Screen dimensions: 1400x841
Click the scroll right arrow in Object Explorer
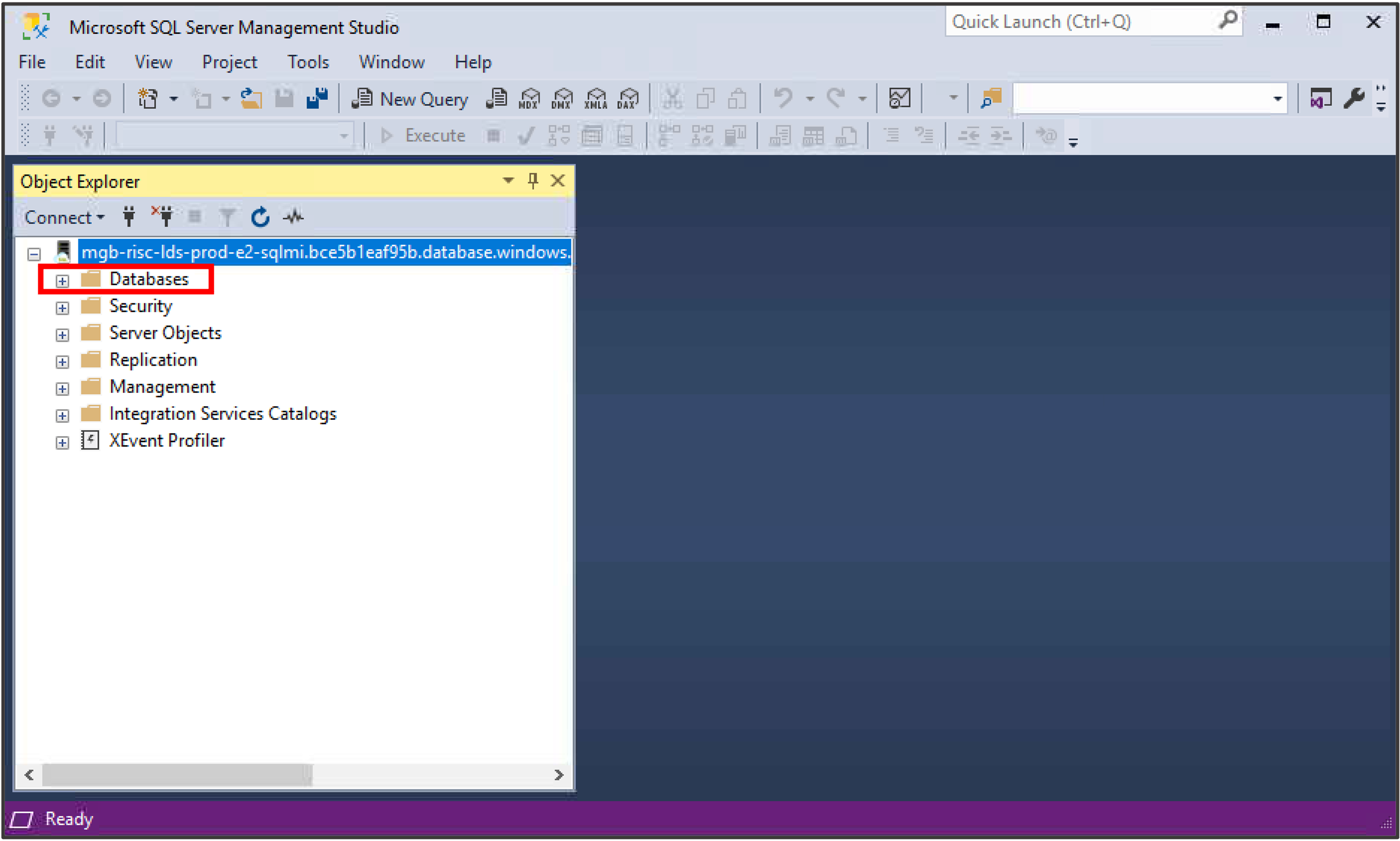tap(559, 775)
